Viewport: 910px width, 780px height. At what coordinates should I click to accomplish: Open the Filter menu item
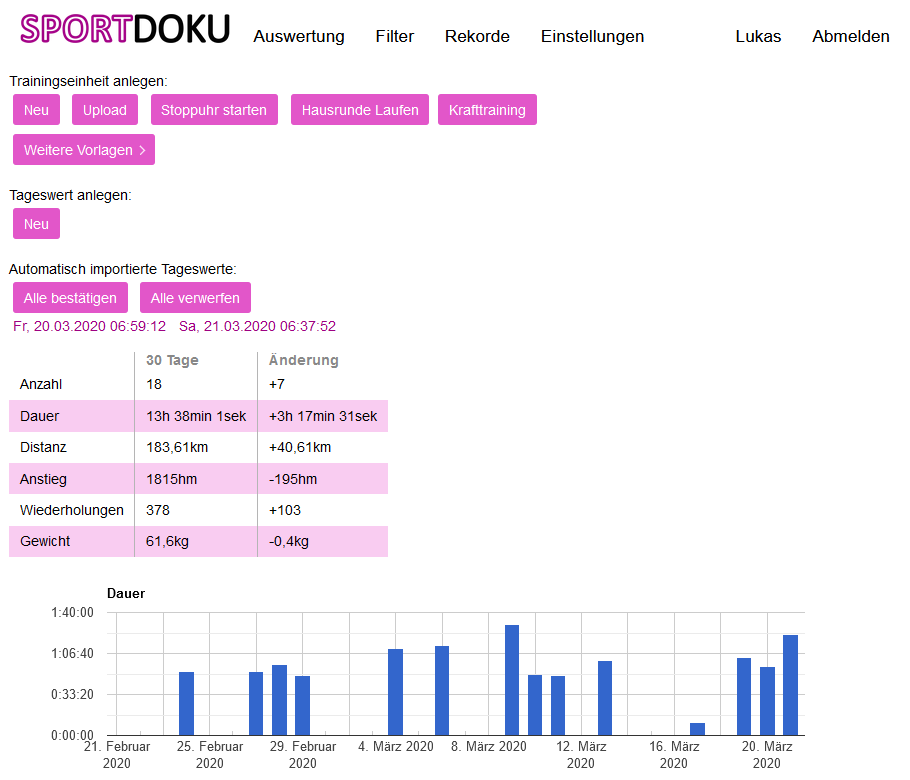click(x=395, y=37)
